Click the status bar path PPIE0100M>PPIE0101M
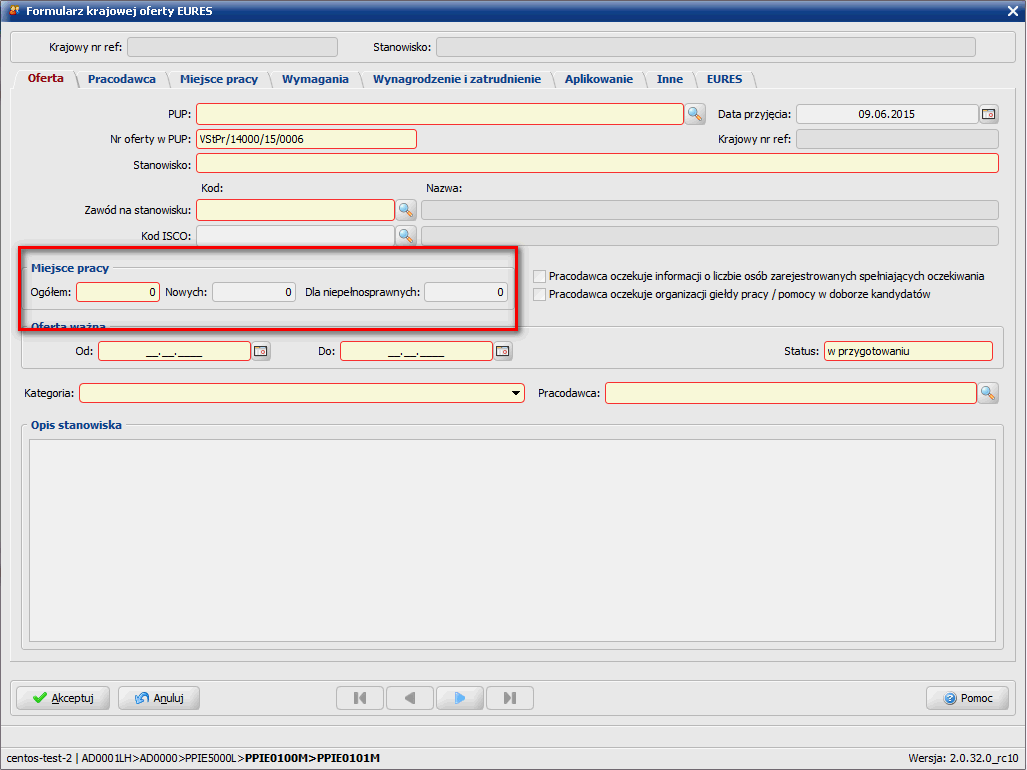This screenshot has height=770, width=1027. pos(312,758)
